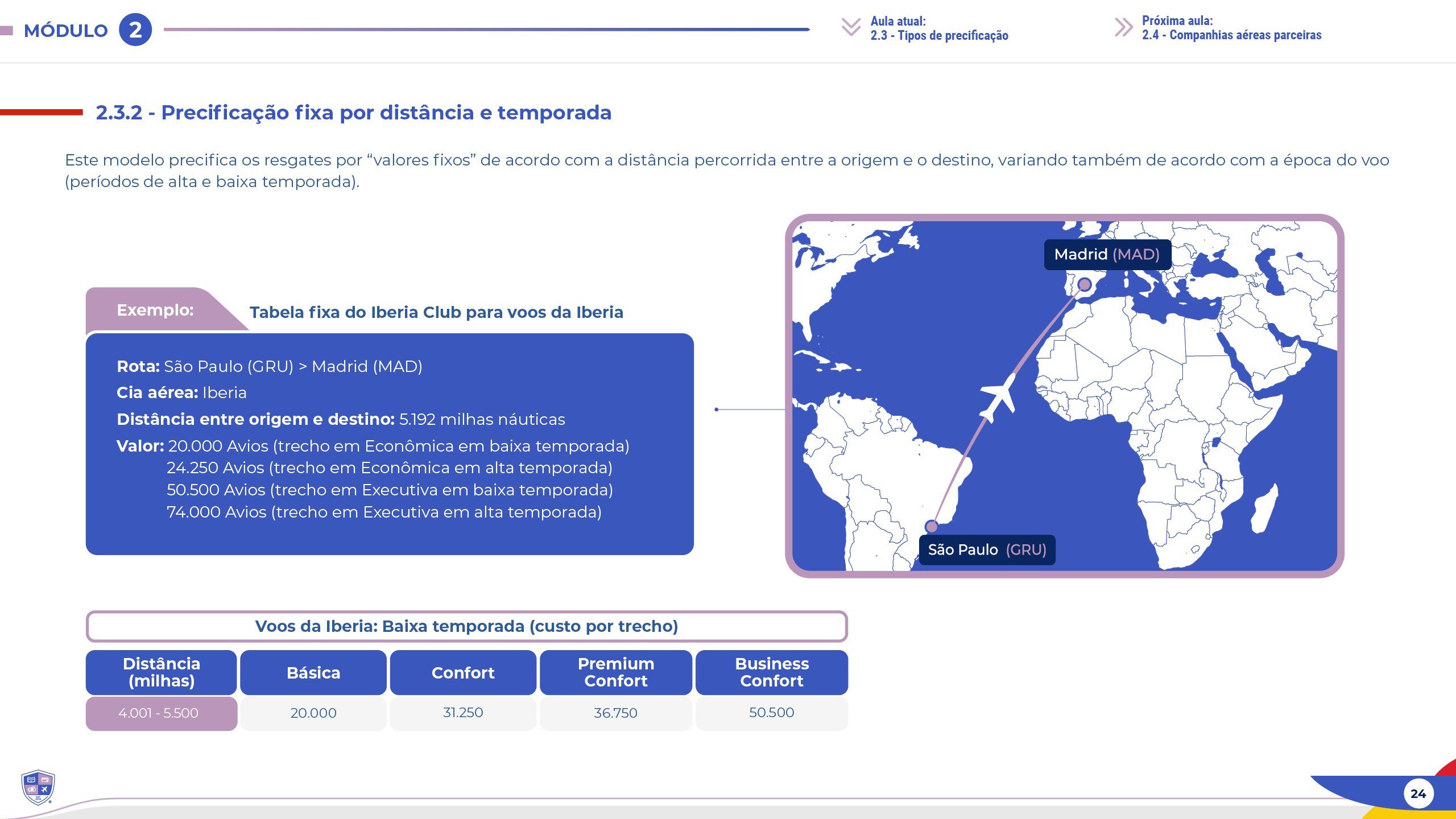Click the page number 24 badge

[1418, 793]
